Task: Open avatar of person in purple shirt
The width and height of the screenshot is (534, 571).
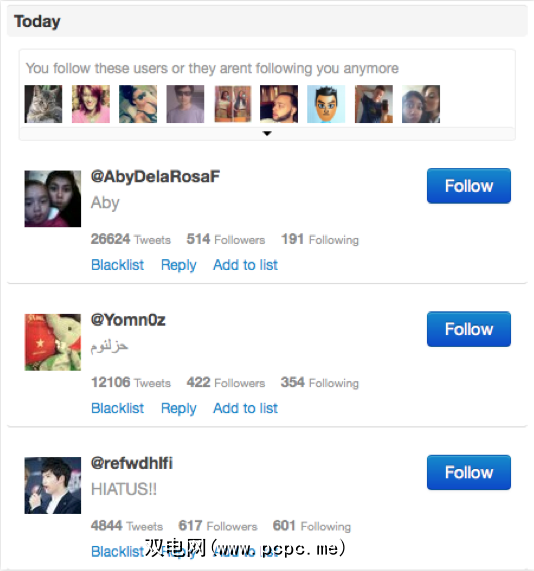Action: (185, 104)
